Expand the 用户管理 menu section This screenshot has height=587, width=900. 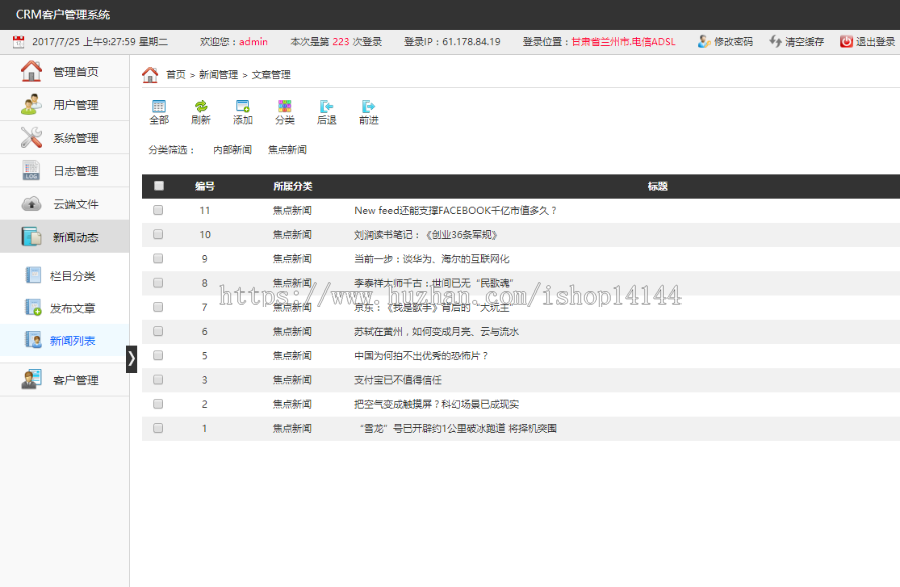pyautogui.click(x=64, y=105)
